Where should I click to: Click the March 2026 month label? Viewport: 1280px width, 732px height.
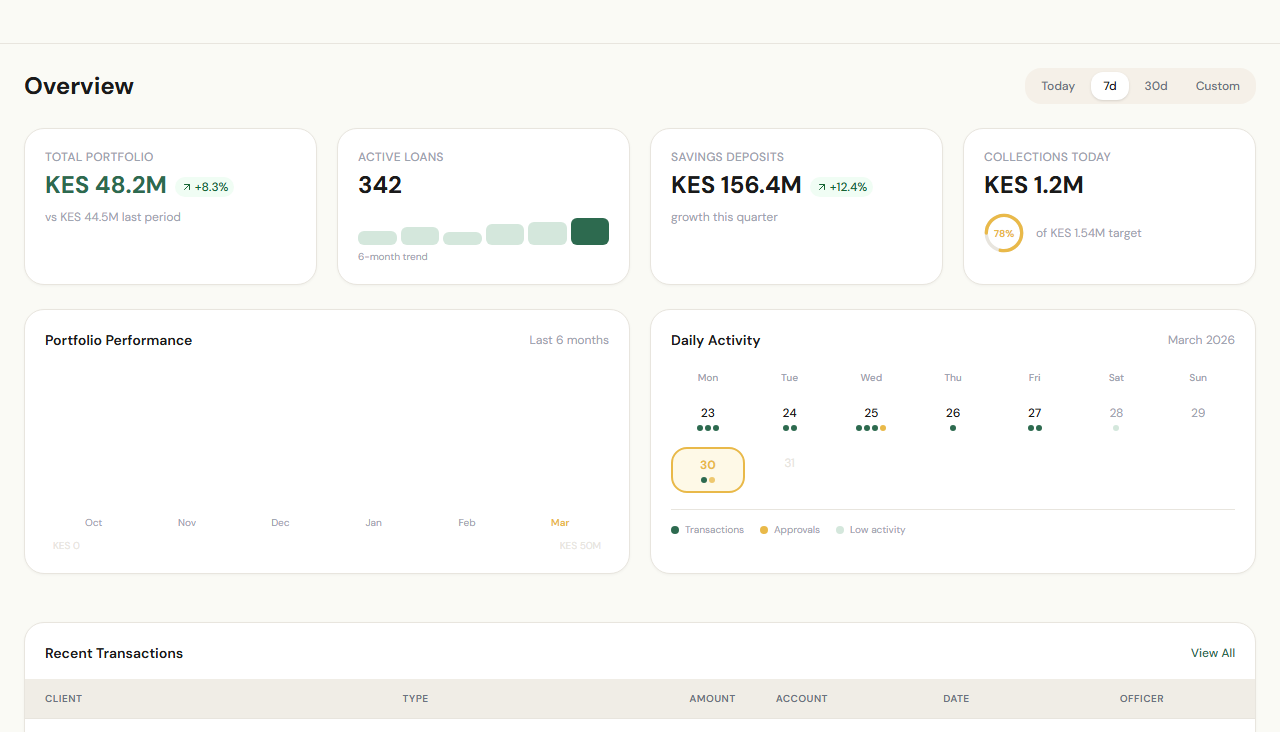tap(1201, 340)
